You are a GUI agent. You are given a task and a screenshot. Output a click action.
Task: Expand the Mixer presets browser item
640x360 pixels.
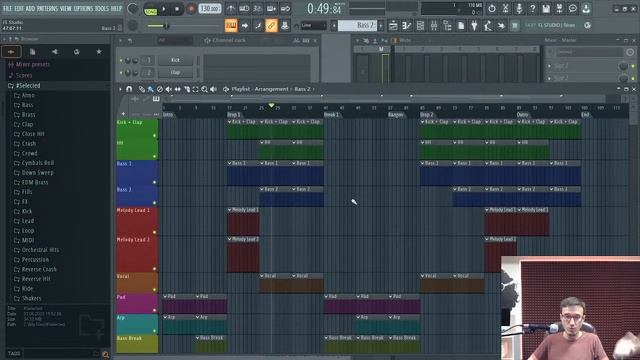coord(33,64)
